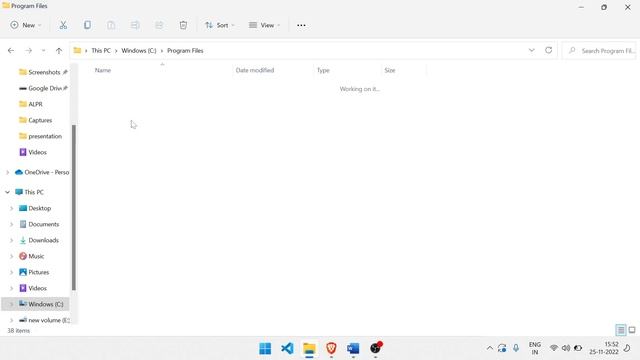Open the See more ellipsis menu

(x=301, y=25)
